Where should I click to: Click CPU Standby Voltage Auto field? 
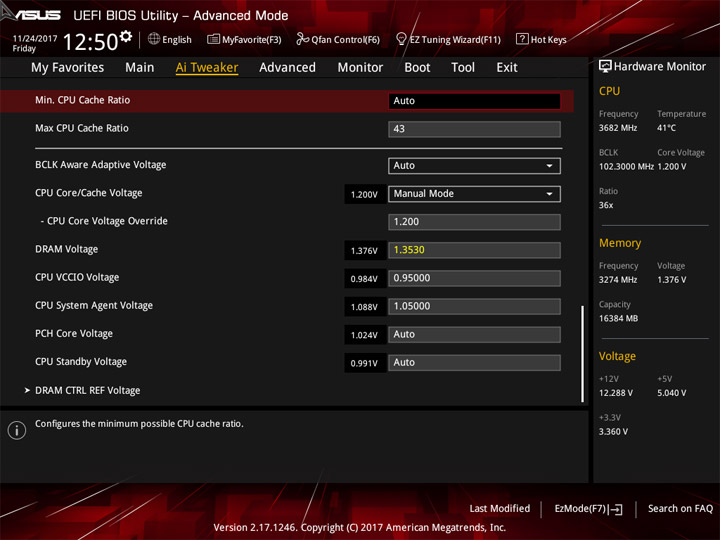tap(474, 362)
